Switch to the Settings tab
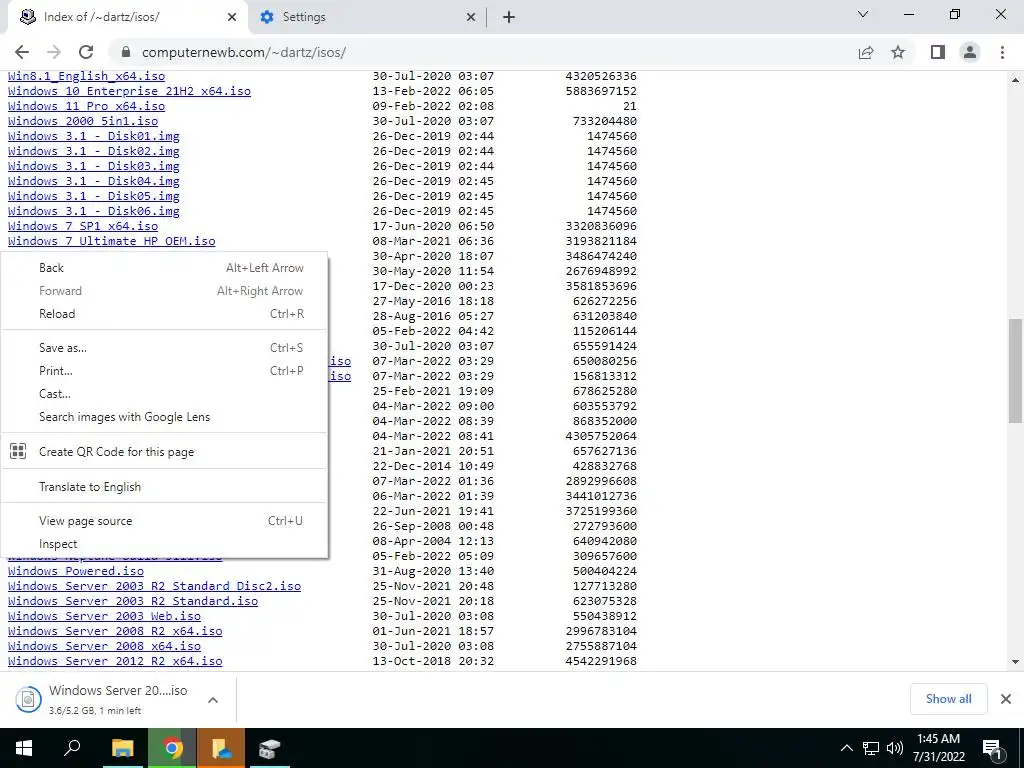The width and height of the screenshot is (1024, 768). (x=367, y=17)
